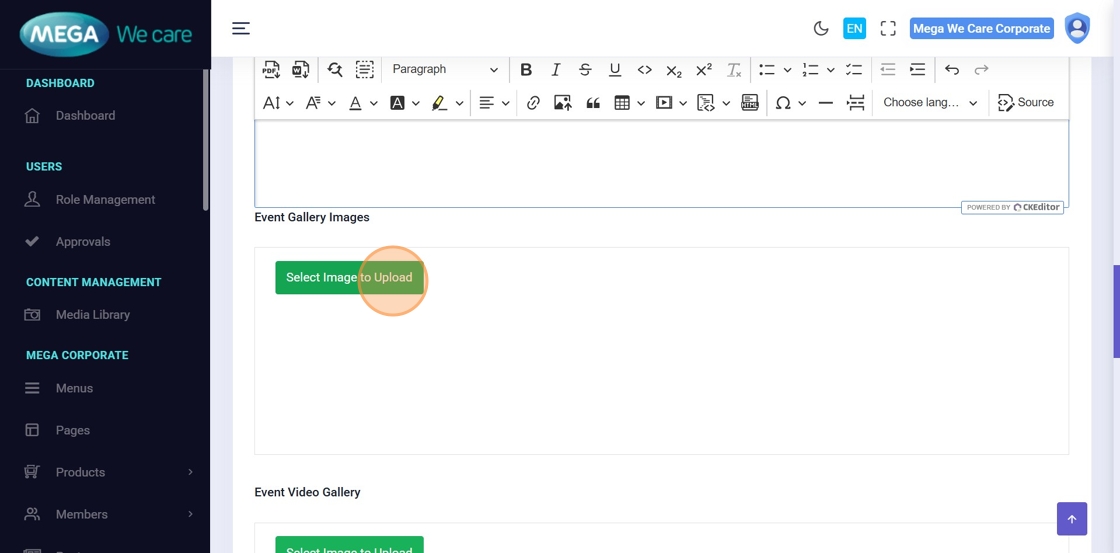Insert a block quote
The width and height of the screenshot is (1120, 553).
[593, 103]
